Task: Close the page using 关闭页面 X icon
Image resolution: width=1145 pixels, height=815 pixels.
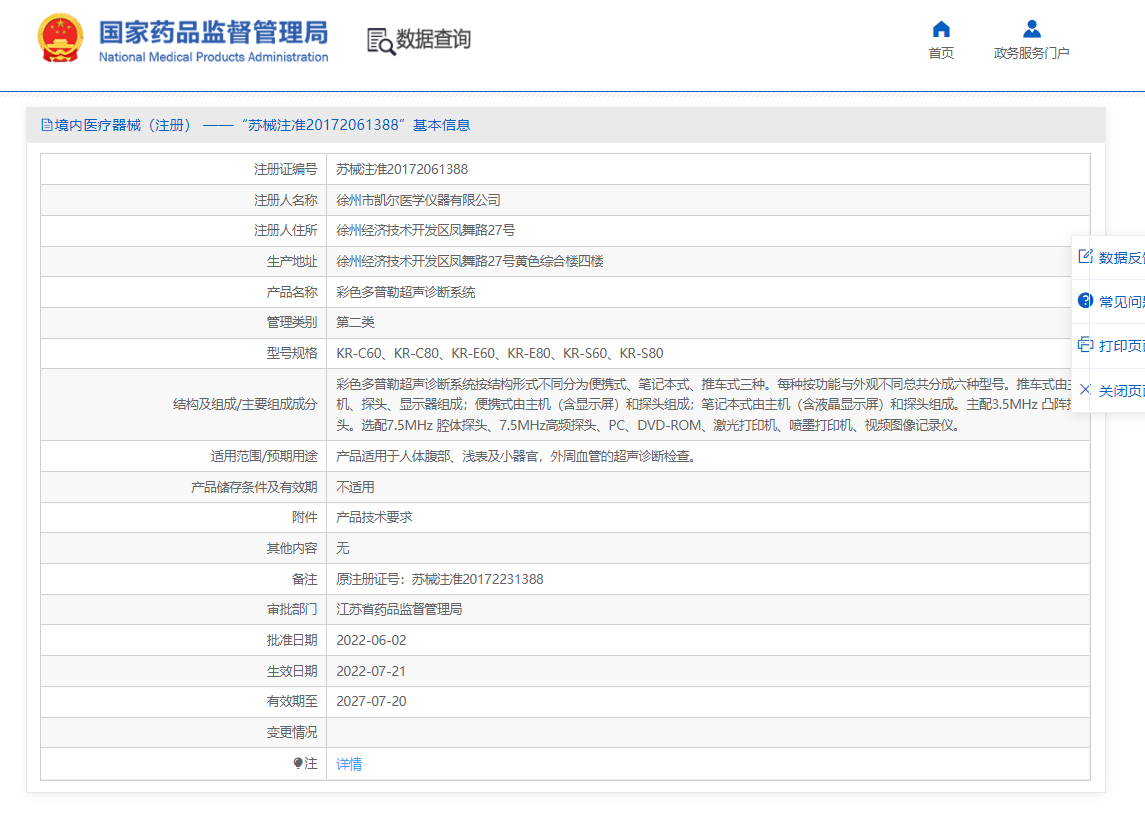Action: 1085,390
